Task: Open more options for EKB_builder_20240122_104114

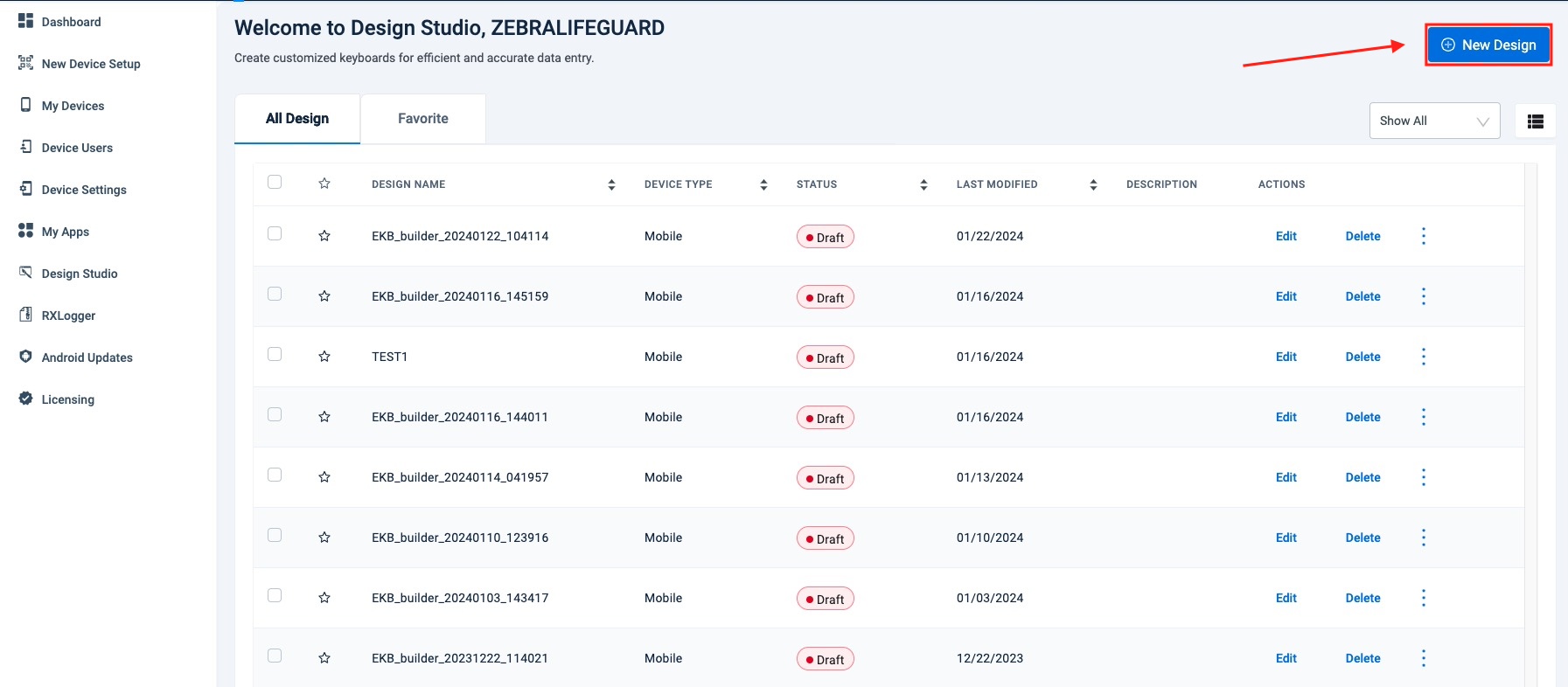Action: point(1423,236)
